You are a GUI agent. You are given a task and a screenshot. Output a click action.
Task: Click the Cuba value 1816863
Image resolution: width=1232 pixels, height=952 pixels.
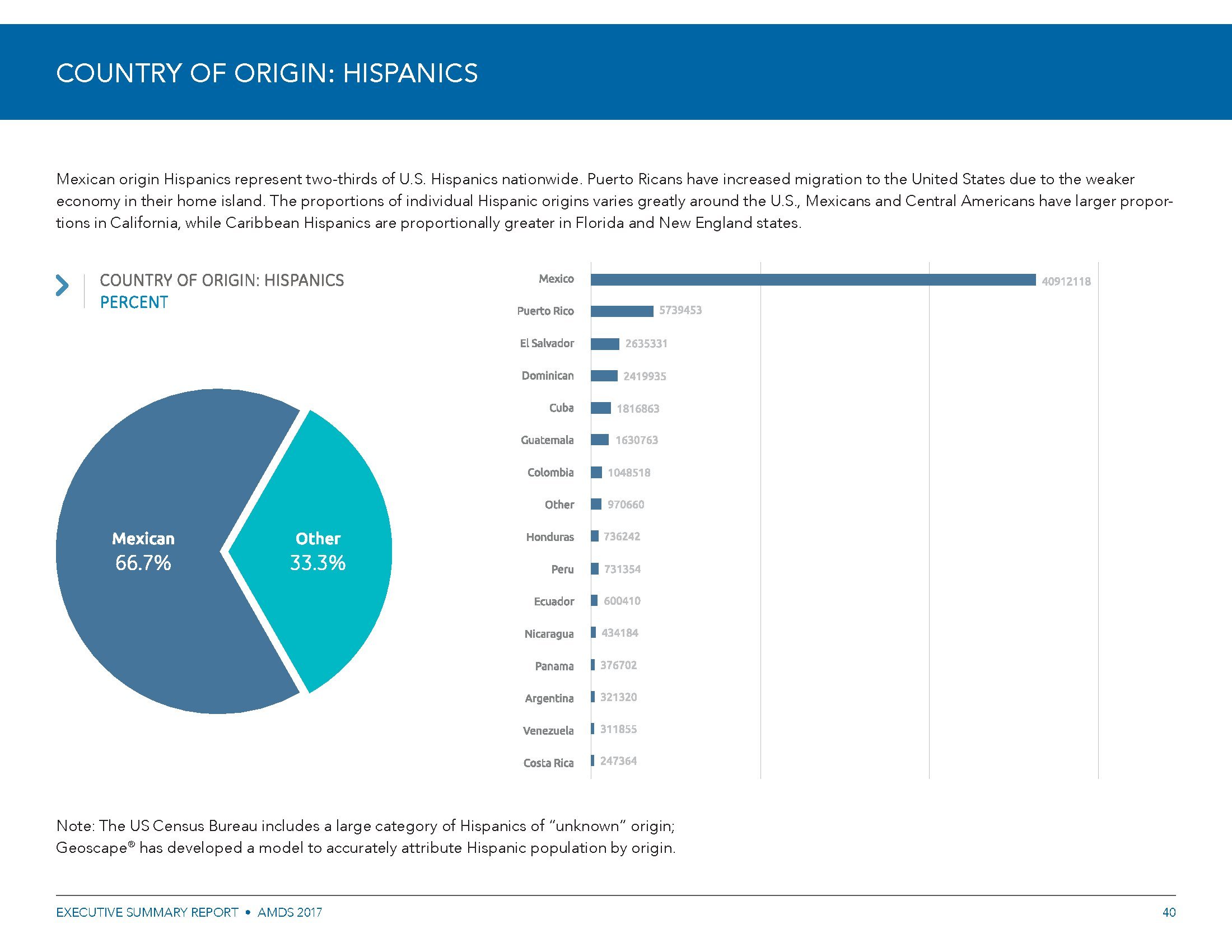tap(637, 408)
